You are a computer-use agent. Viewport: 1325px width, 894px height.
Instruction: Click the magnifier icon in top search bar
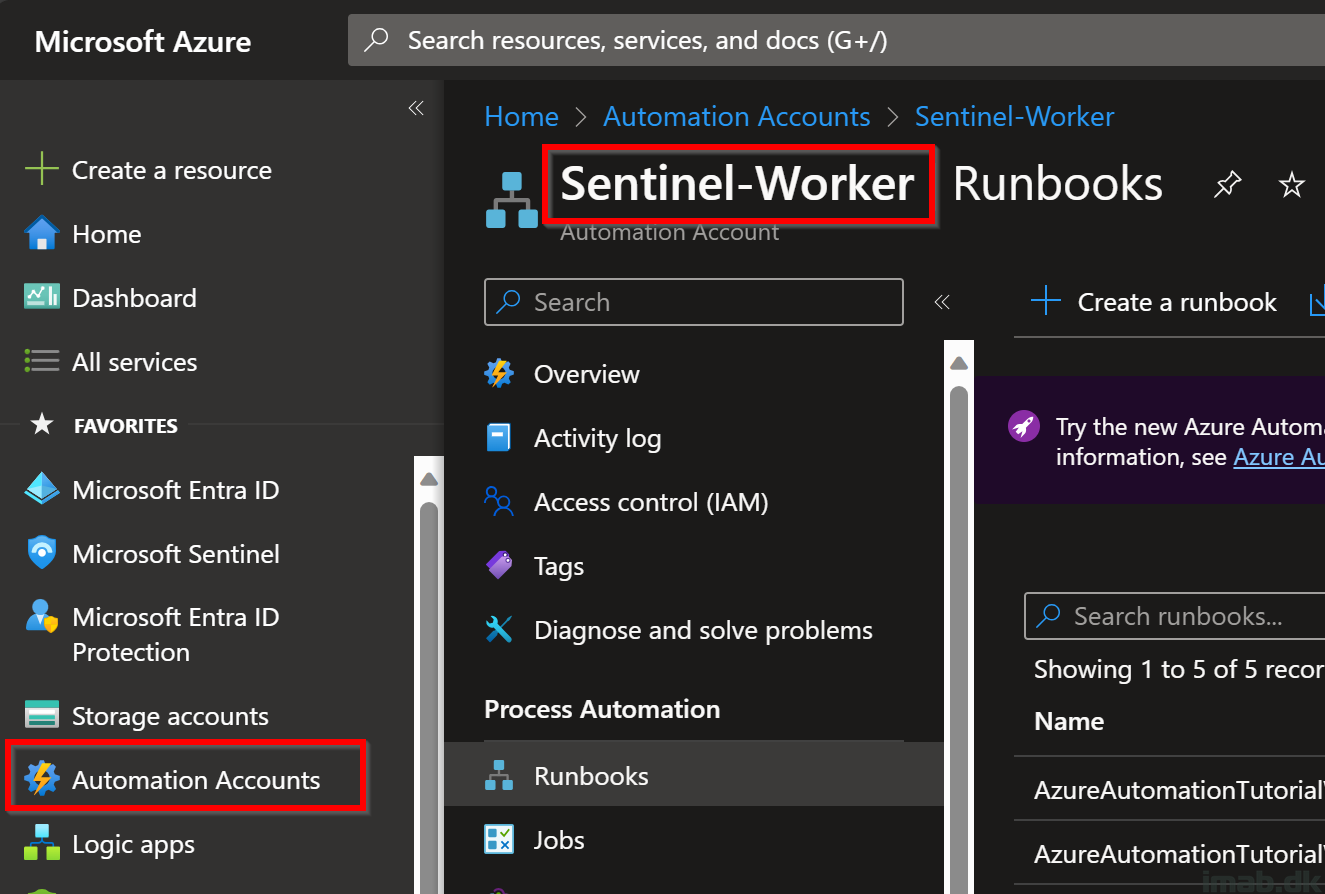(376, 41)
